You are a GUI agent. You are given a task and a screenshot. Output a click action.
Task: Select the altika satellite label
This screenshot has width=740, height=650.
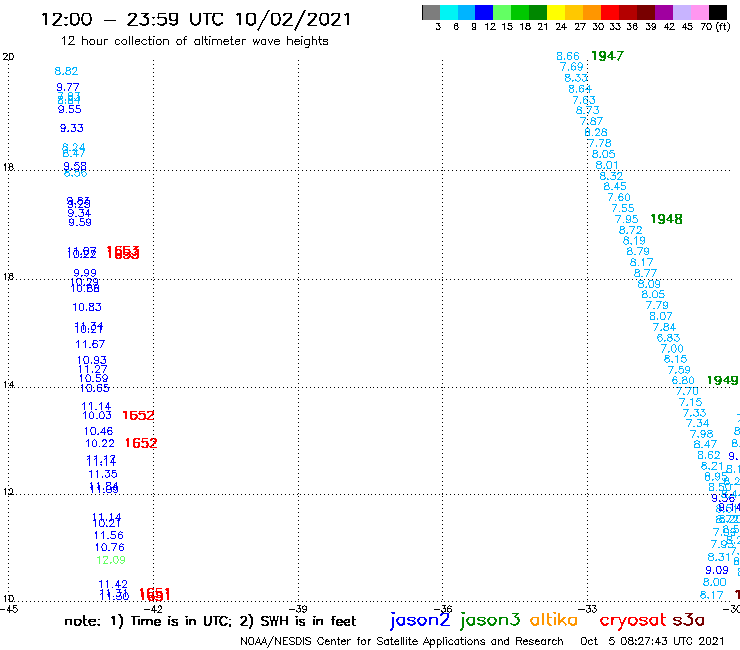tap(553, 619)
